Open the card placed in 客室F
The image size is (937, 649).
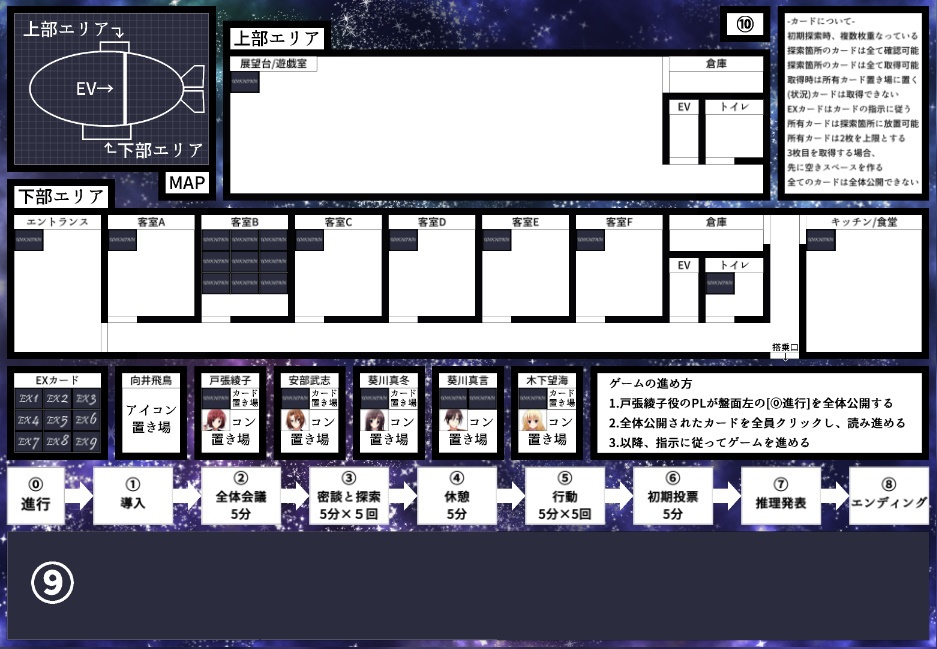click(x=590, y=240)
